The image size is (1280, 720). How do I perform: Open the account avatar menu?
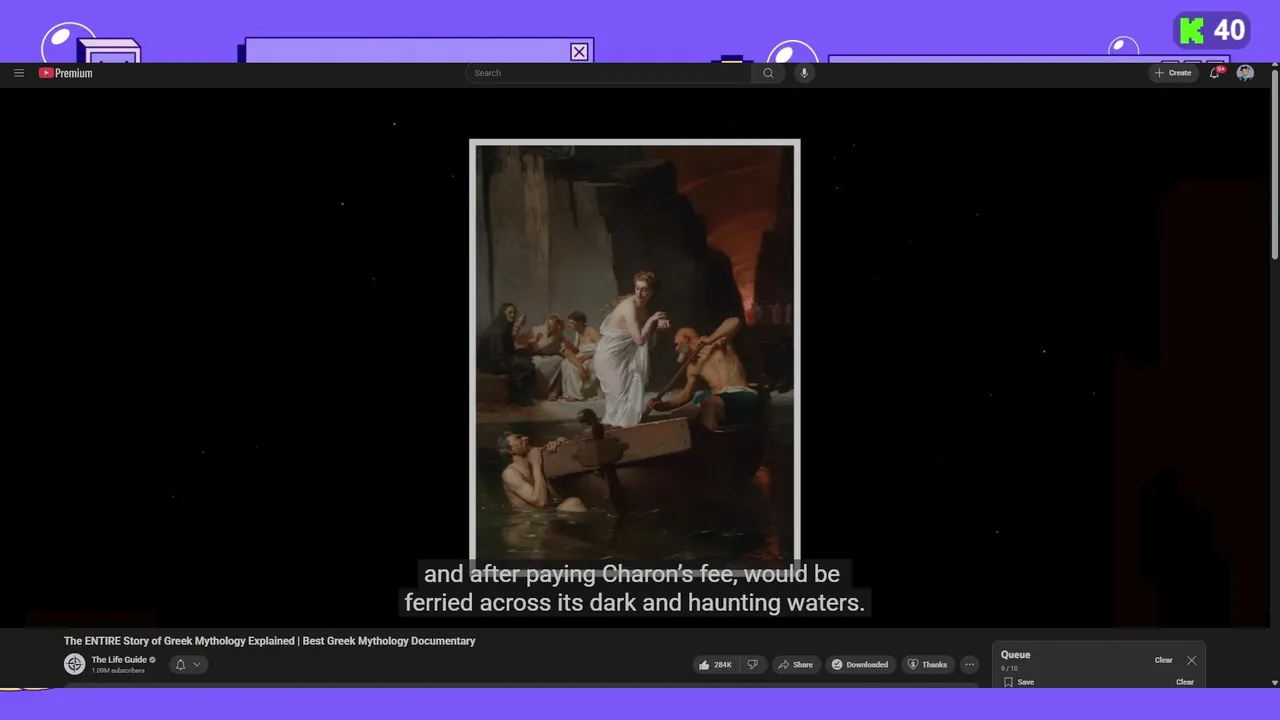click(x=1245, y=73)
